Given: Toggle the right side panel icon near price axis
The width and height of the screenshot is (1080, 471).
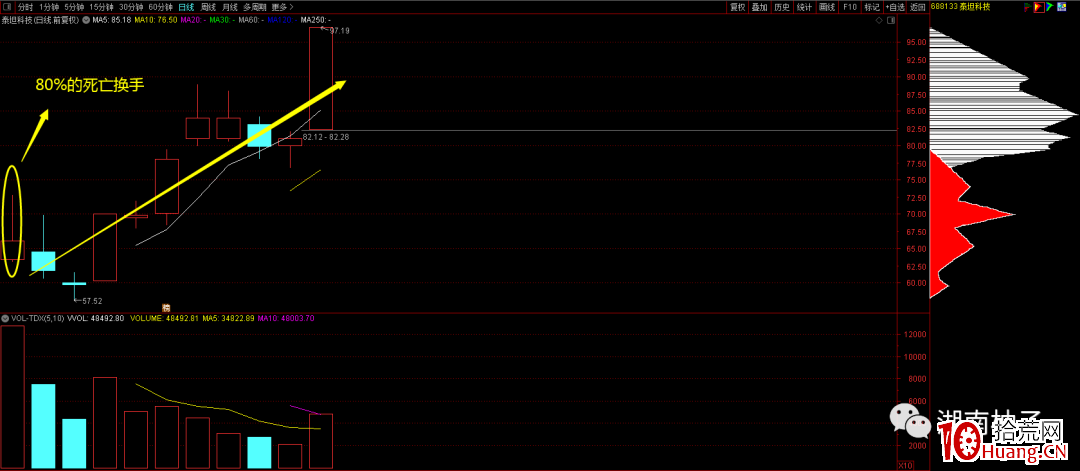Looking at the screenshot, I should pyautogui.click(x=891, y=21).
